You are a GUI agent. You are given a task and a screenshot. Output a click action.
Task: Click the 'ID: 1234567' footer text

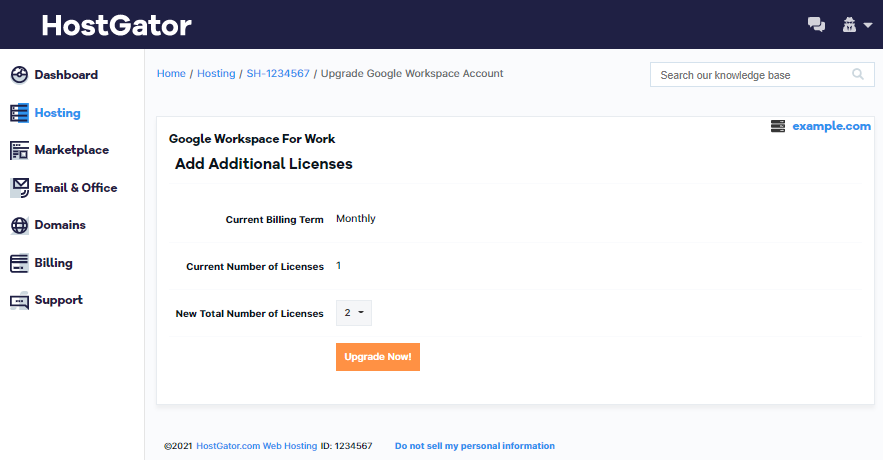[346, 446]
